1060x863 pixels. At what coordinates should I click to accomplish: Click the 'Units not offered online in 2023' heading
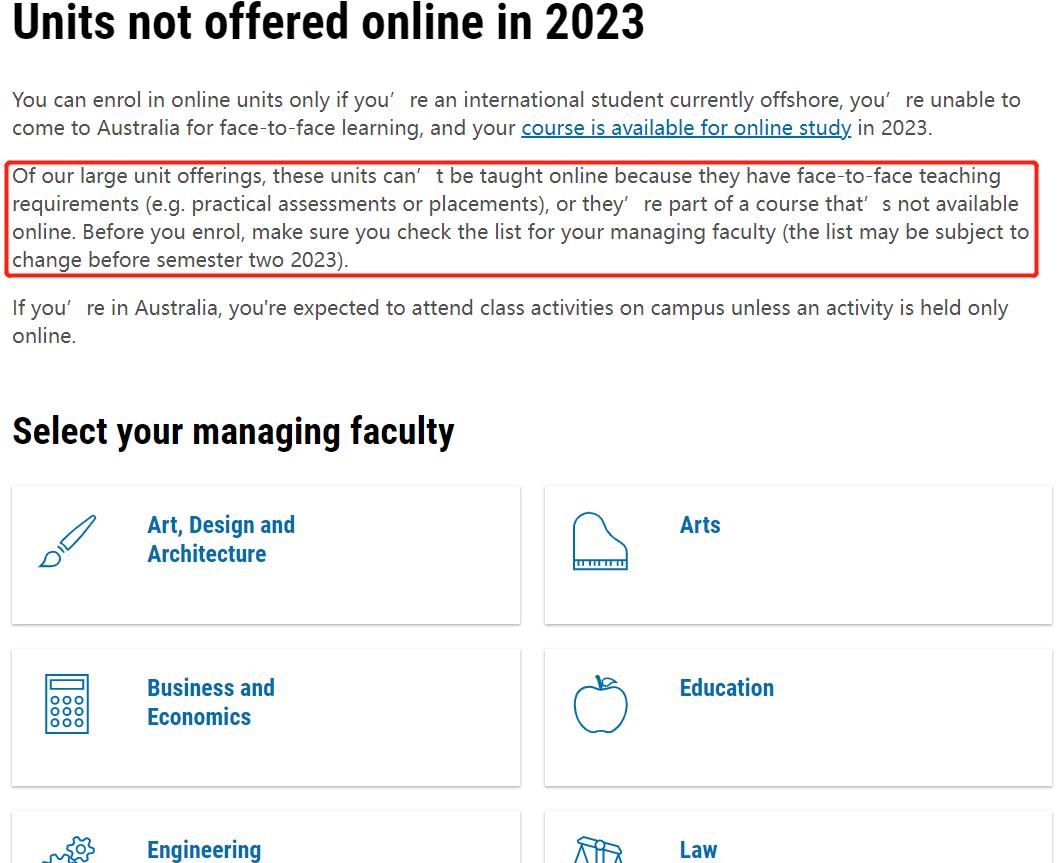pos(329,24)
